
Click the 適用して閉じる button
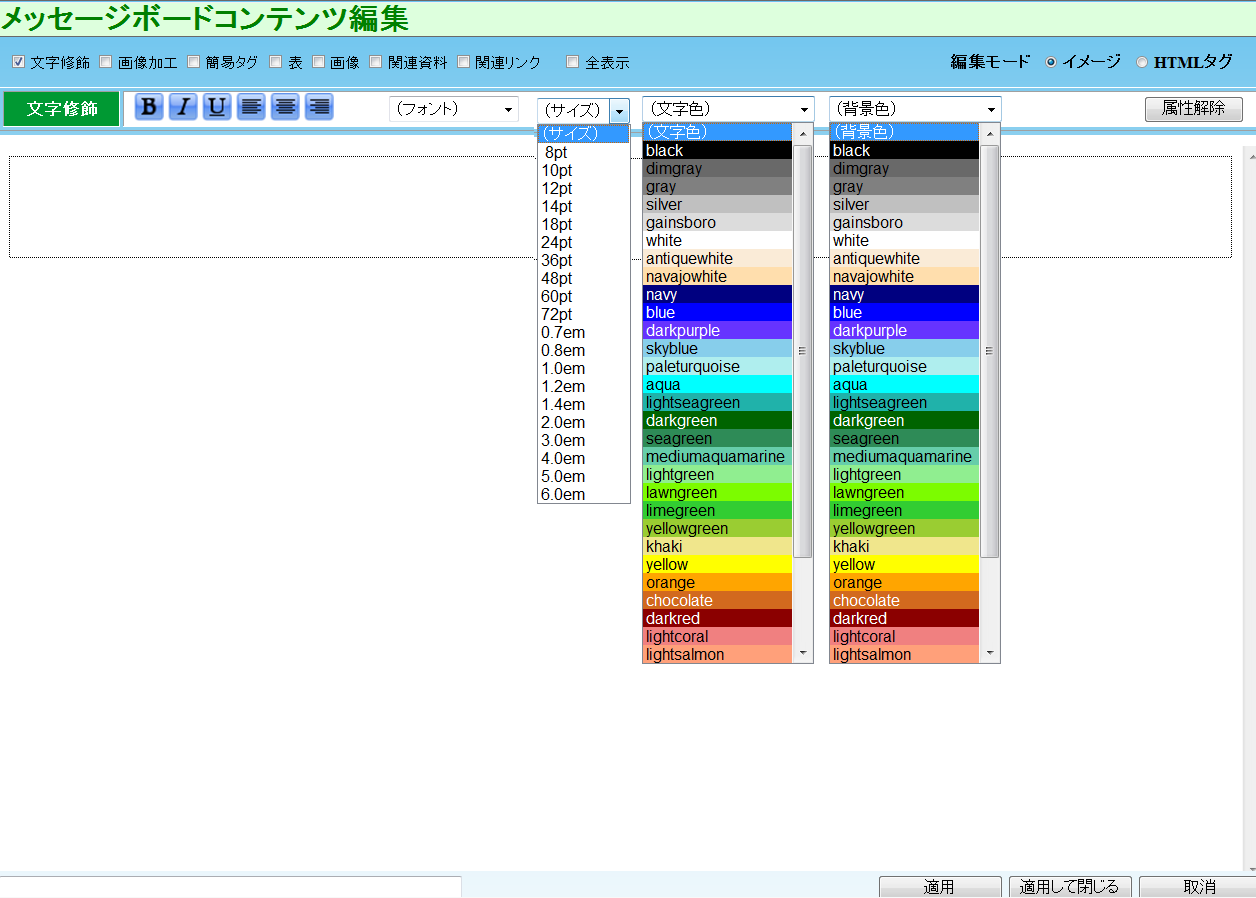1071,887
